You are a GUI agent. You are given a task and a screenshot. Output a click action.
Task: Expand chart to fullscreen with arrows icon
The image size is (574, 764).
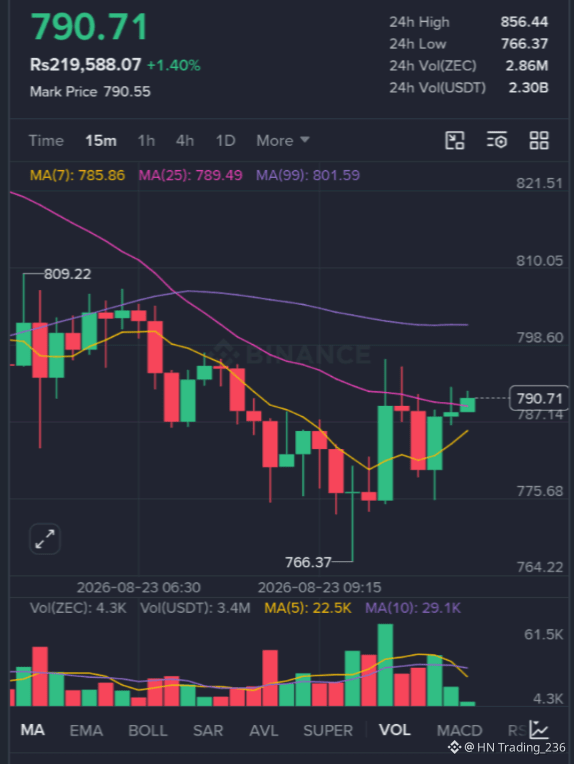(x=45, y=539)
